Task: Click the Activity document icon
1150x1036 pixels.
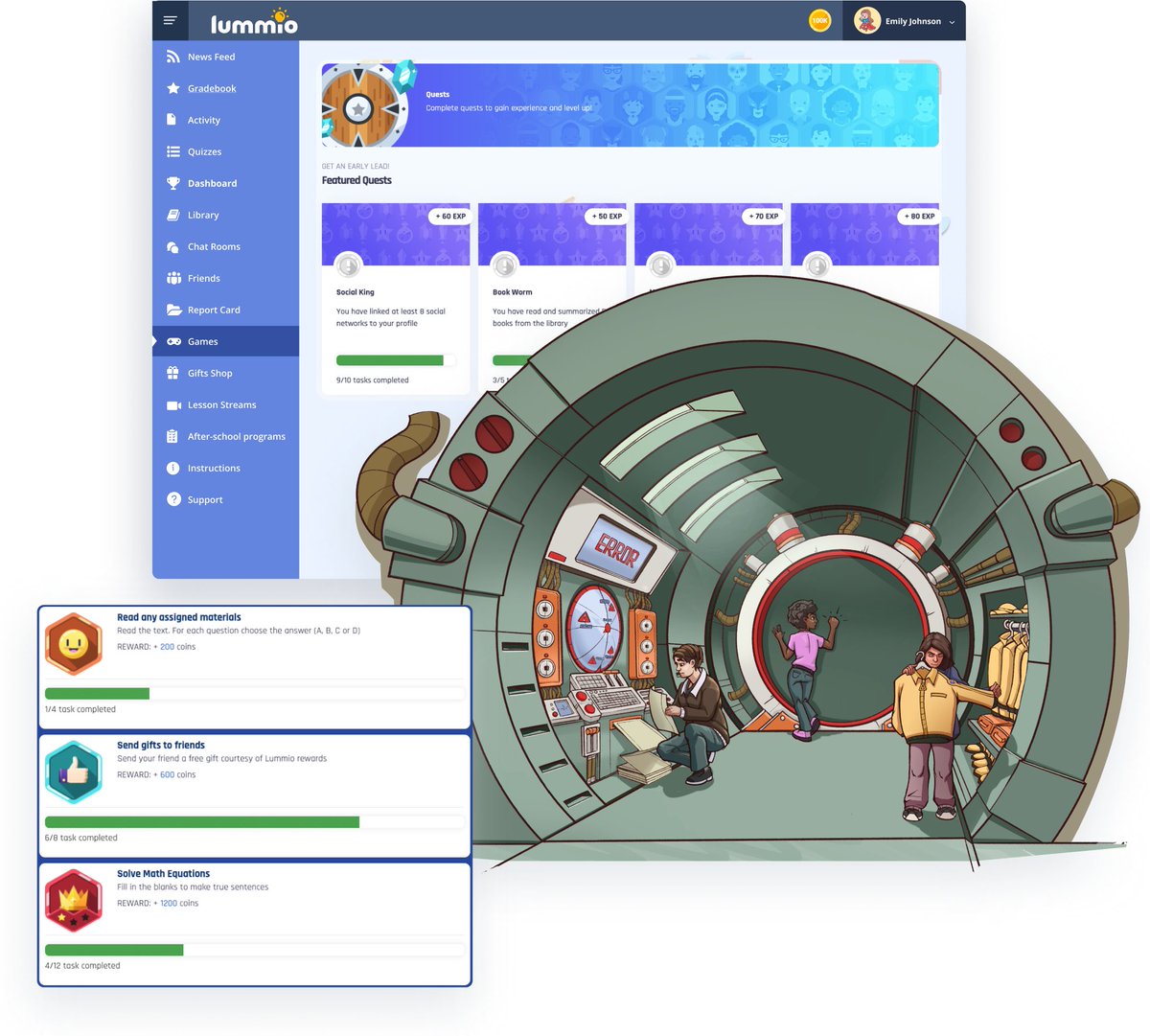Action: [x=172, y=120]
